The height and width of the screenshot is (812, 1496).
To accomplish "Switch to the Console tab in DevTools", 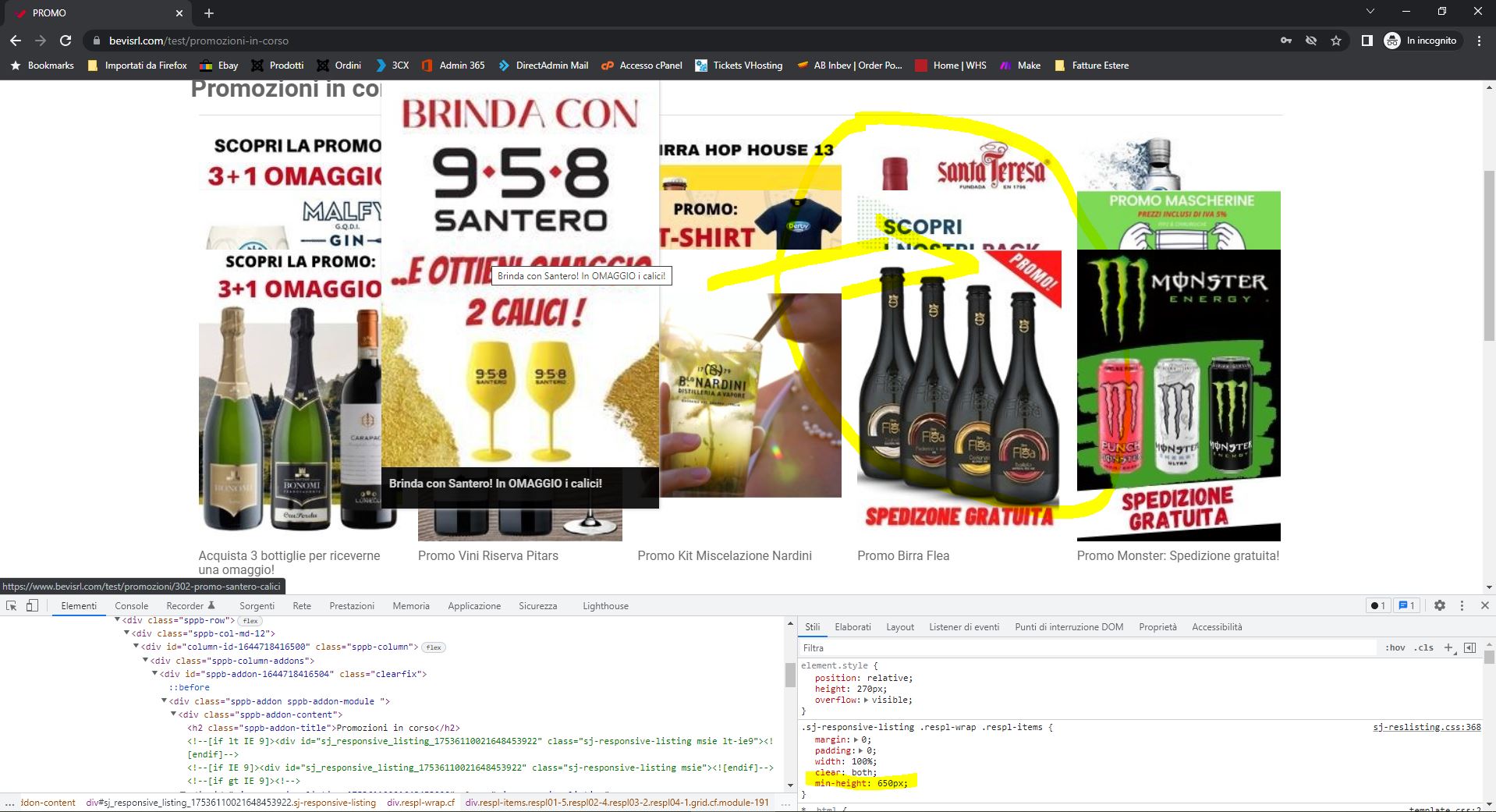I will click(x=131, y=606).
